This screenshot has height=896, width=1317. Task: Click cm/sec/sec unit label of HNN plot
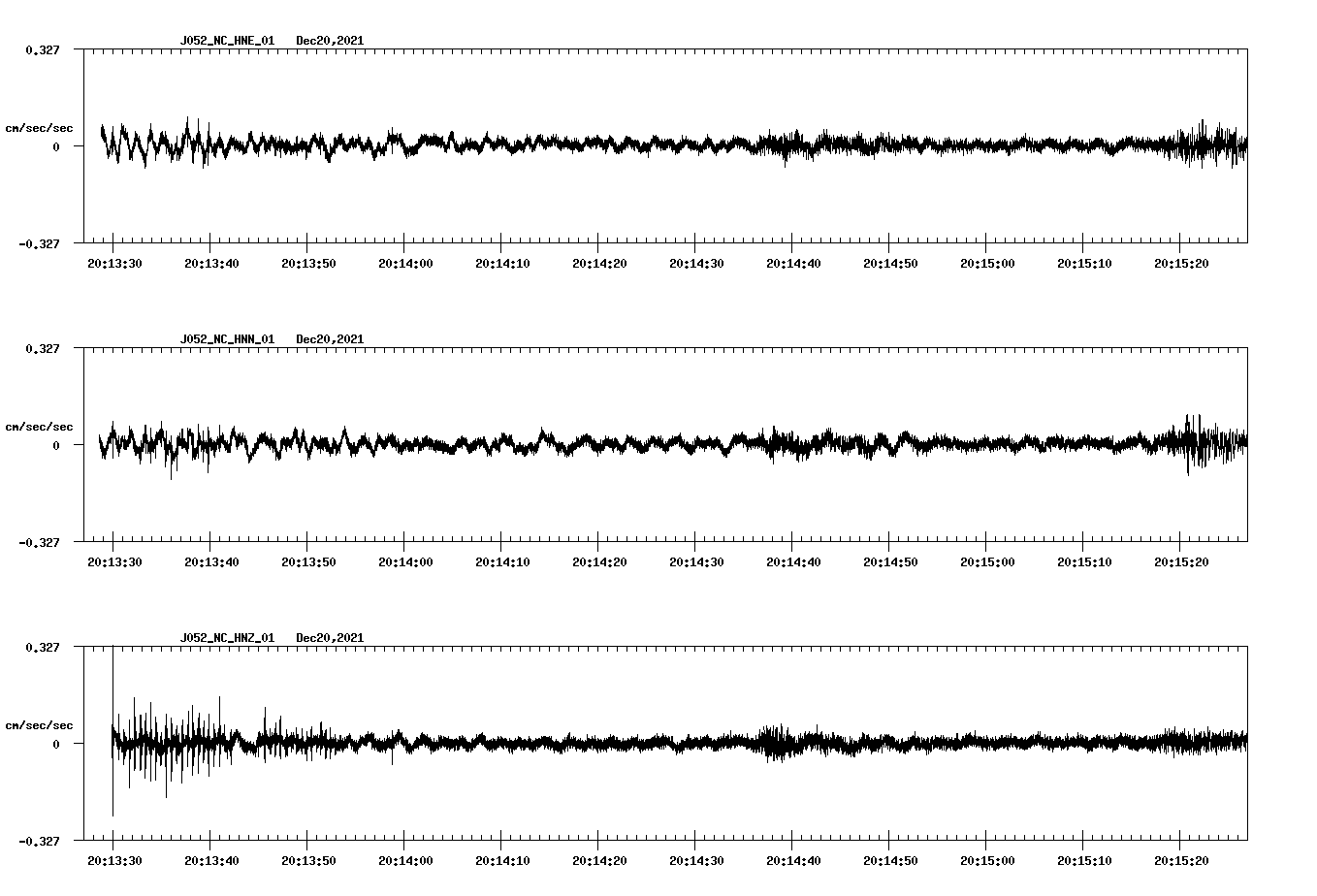39,427
